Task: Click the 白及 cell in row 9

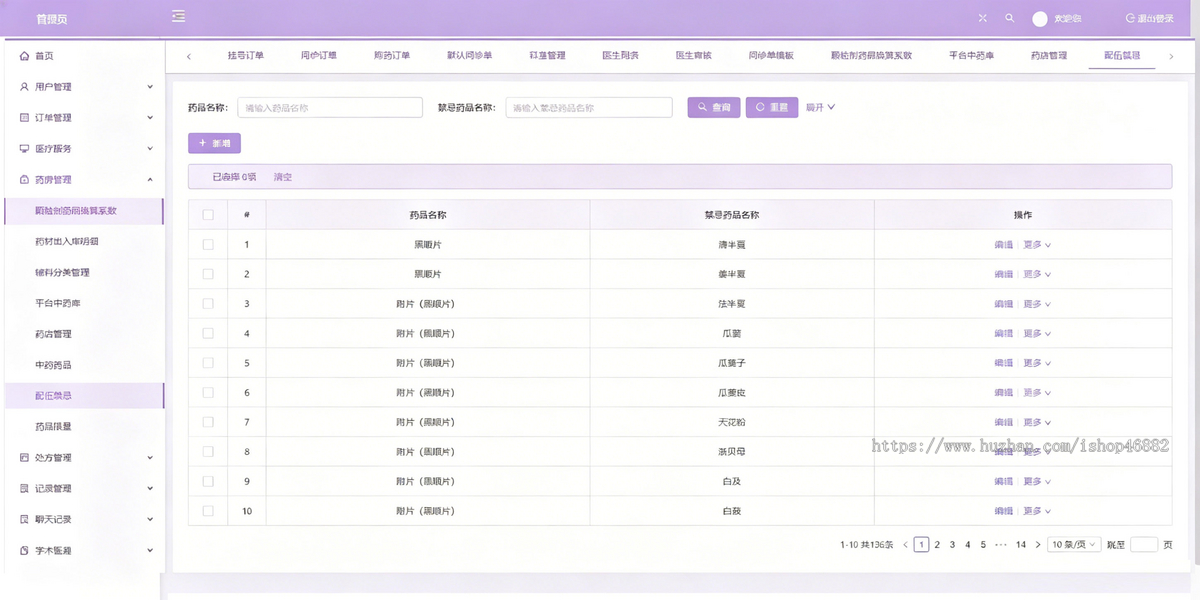Action: tap(732, 481)
